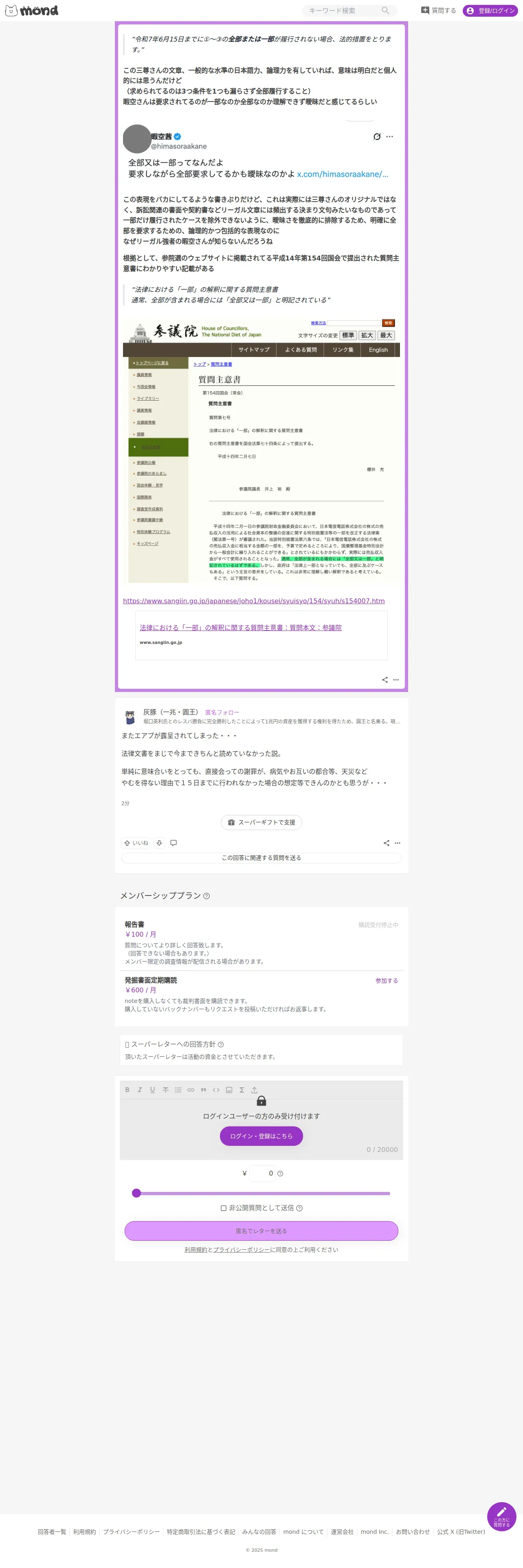Viewport: 523px width, 1568px height.
Task: Open question card more options menu
Action: 396,679
